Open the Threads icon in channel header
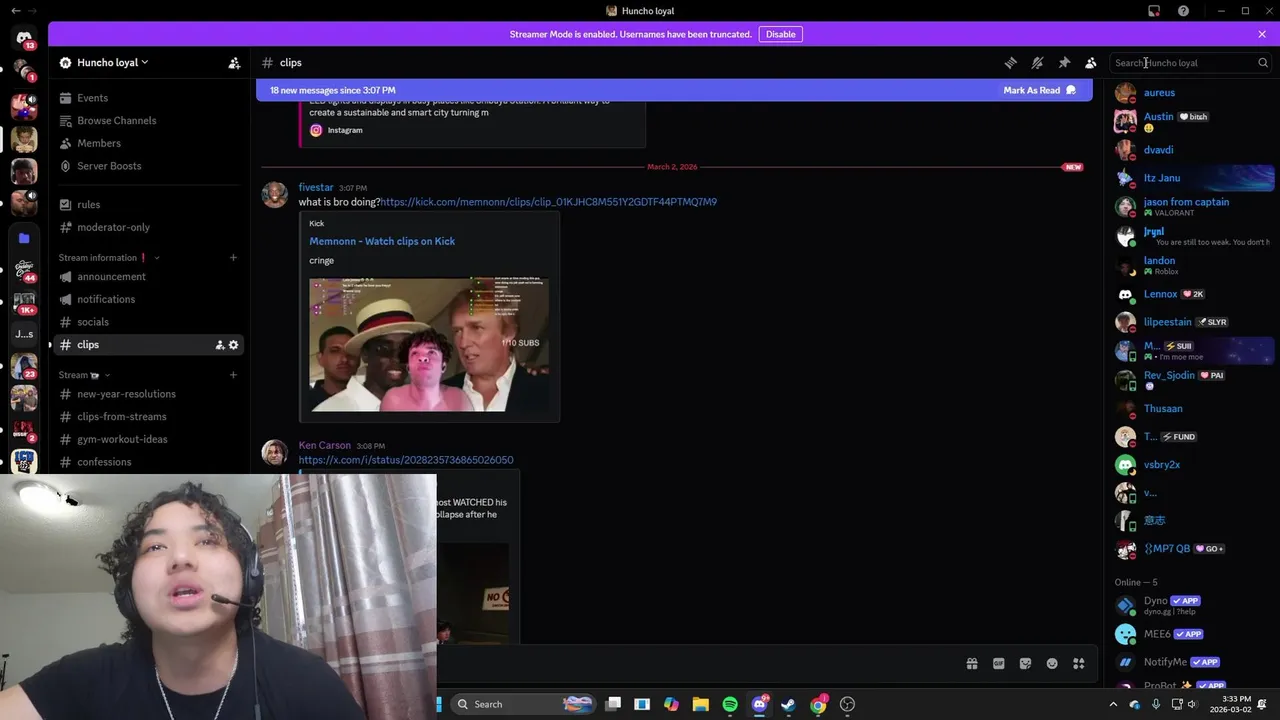The width and height of the screenshot is (1280, 720). (1011, 62)
